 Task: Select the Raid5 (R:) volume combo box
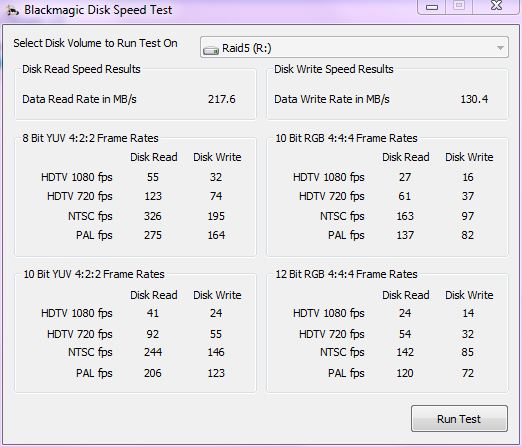pyautogui.click(x=354, y=47)
